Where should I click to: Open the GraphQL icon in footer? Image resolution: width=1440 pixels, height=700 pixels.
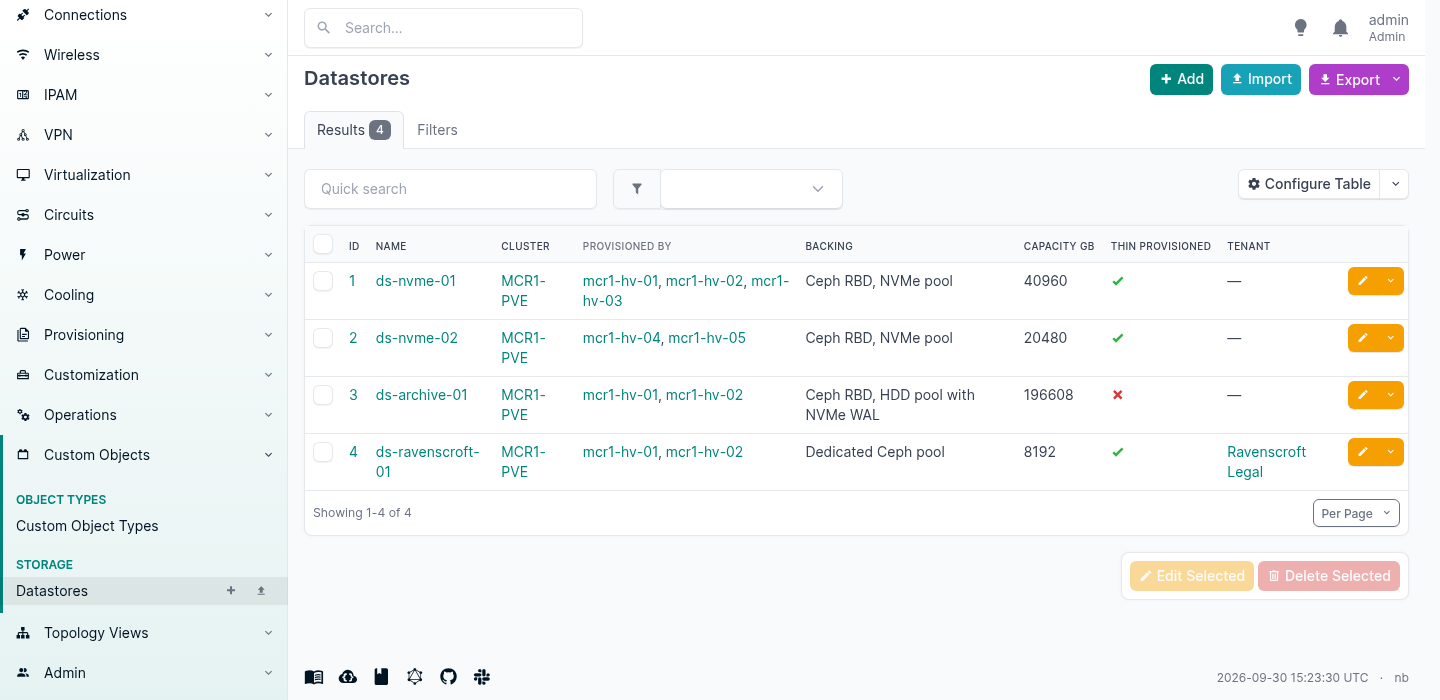415,677
